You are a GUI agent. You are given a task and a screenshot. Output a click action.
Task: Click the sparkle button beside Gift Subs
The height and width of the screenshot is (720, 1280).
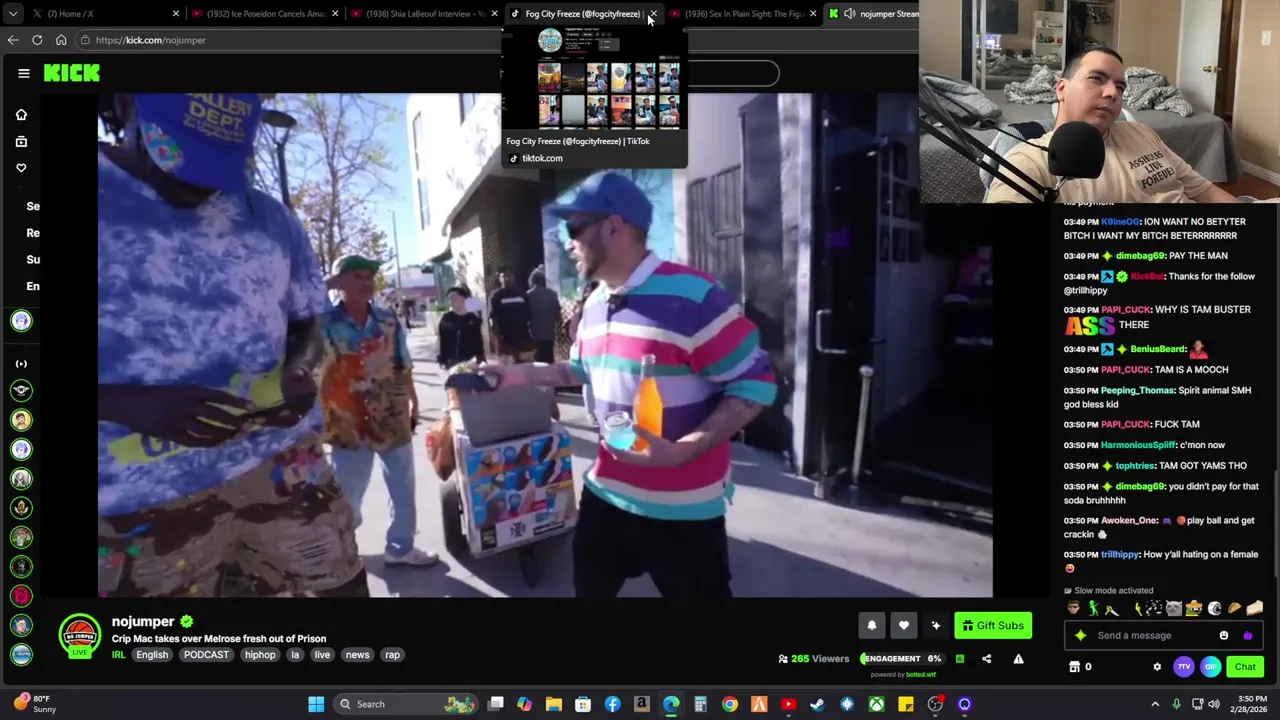point(935,626)
